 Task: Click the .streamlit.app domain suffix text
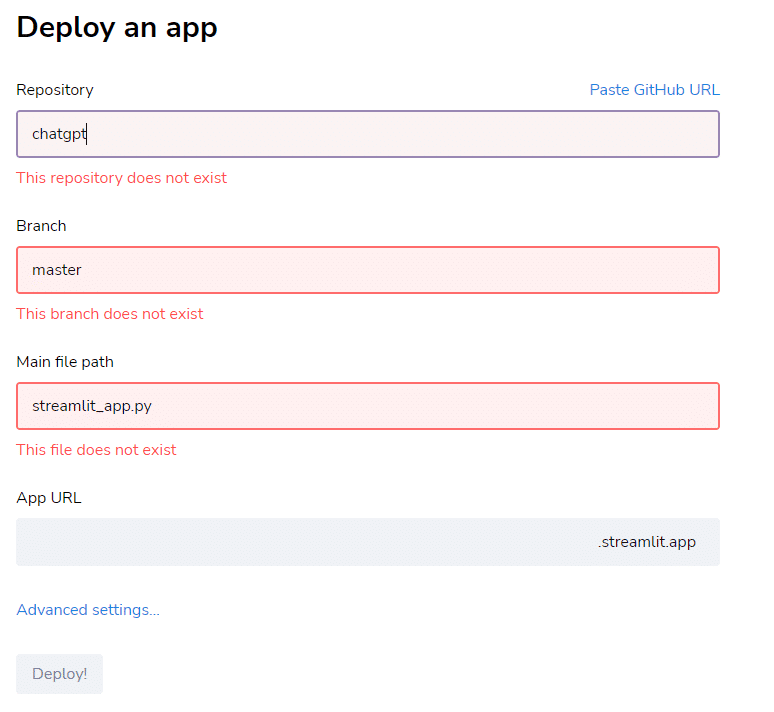click(x=647, y=542)
